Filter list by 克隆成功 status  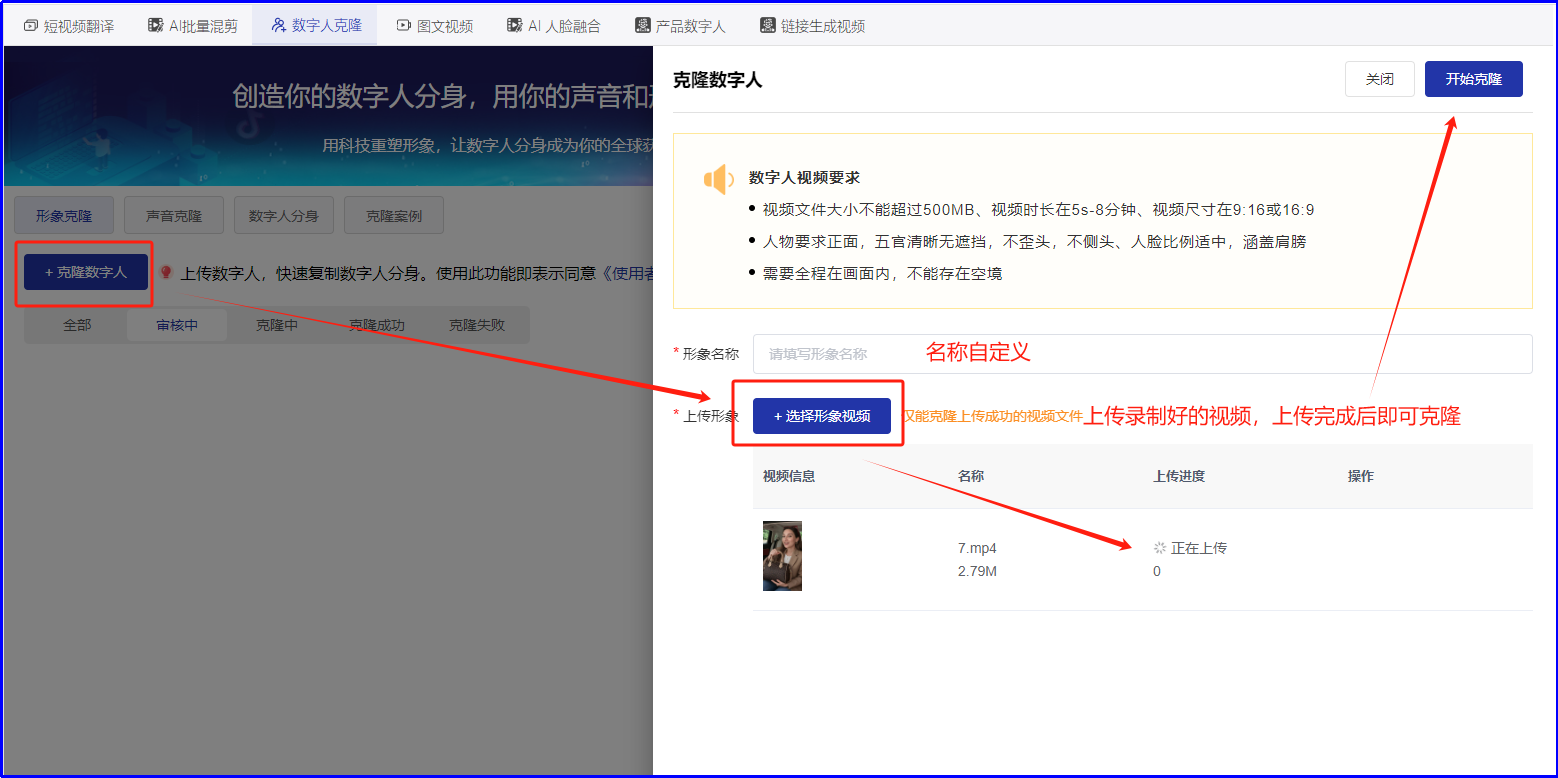click(376, 325)
